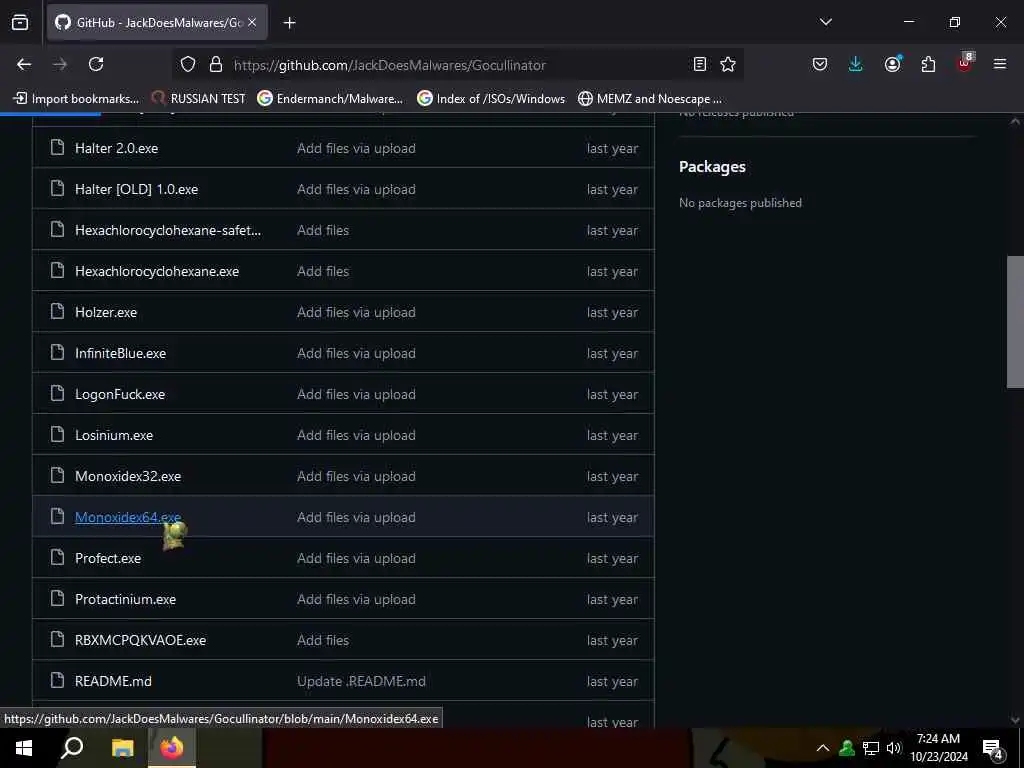1024x768 pixels.
Task: Open file InfiniteBlue.exe
Action: [120, 353]
